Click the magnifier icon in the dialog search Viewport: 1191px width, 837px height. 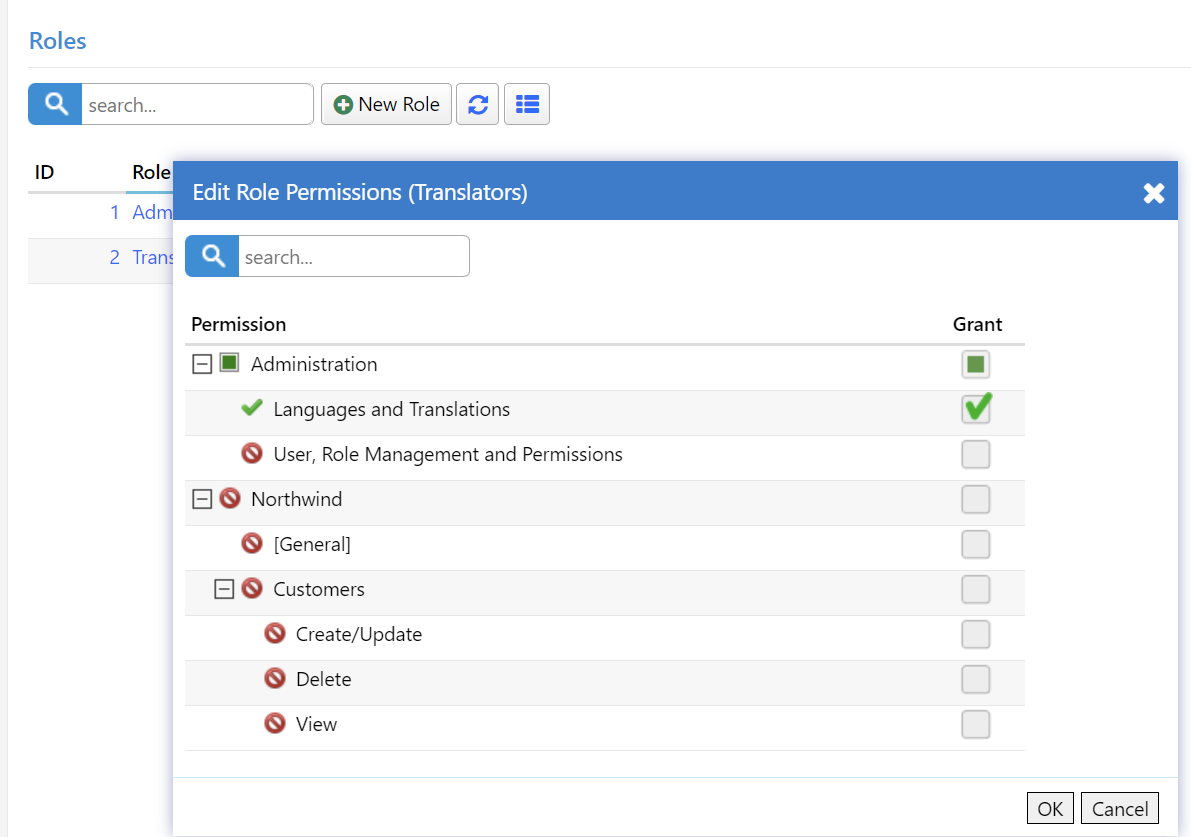coord(212,257)
